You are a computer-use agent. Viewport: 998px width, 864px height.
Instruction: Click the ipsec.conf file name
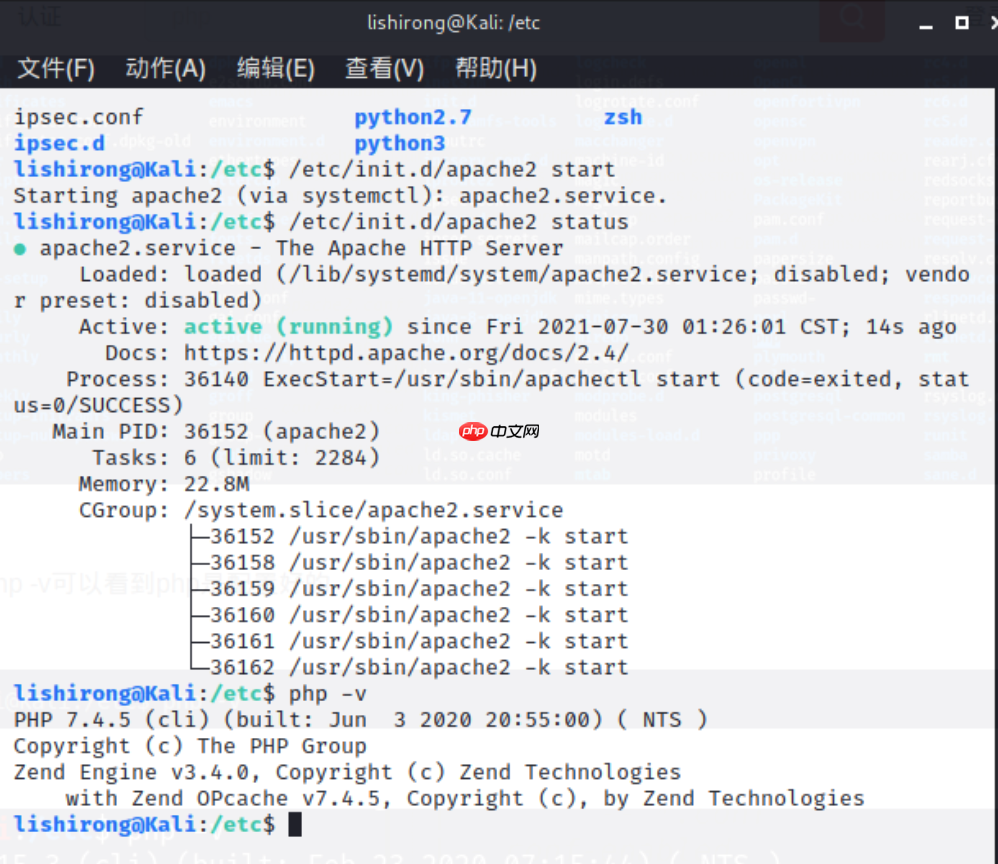coord(78,117)
